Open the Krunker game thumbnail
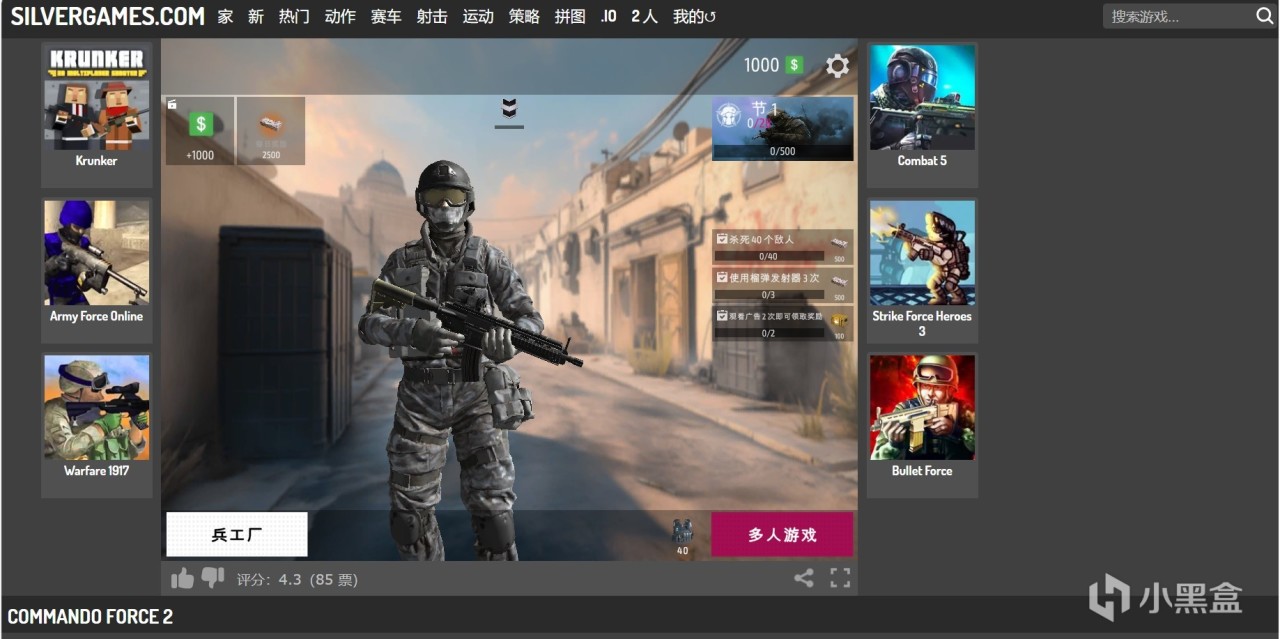Viewport: 1280px width, 639px height. (x=97, y=97)
